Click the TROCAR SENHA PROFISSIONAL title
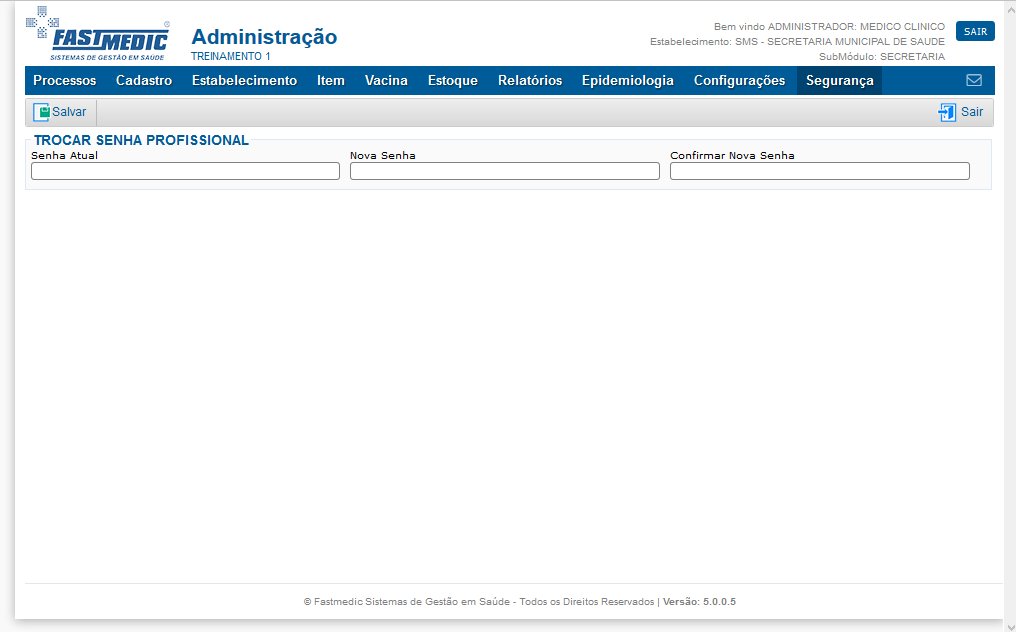Viewport: 1016px width, 632px height. 141,140
